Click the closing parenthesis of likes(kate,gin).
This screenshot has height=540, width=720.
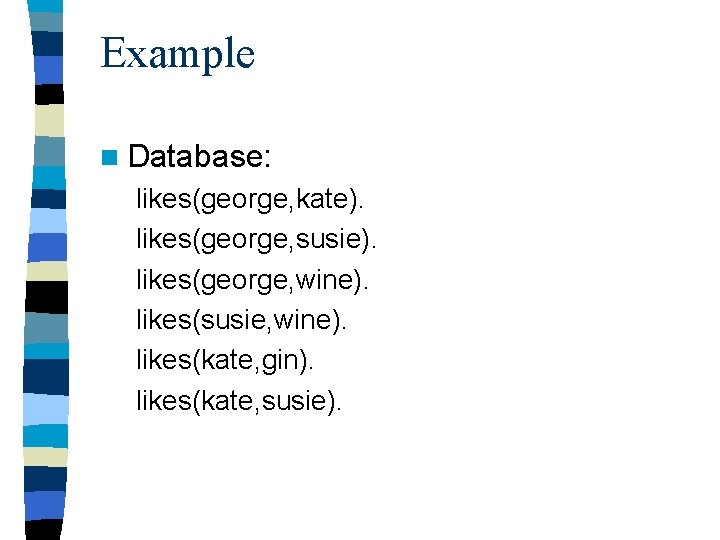(x=303, y=361)
